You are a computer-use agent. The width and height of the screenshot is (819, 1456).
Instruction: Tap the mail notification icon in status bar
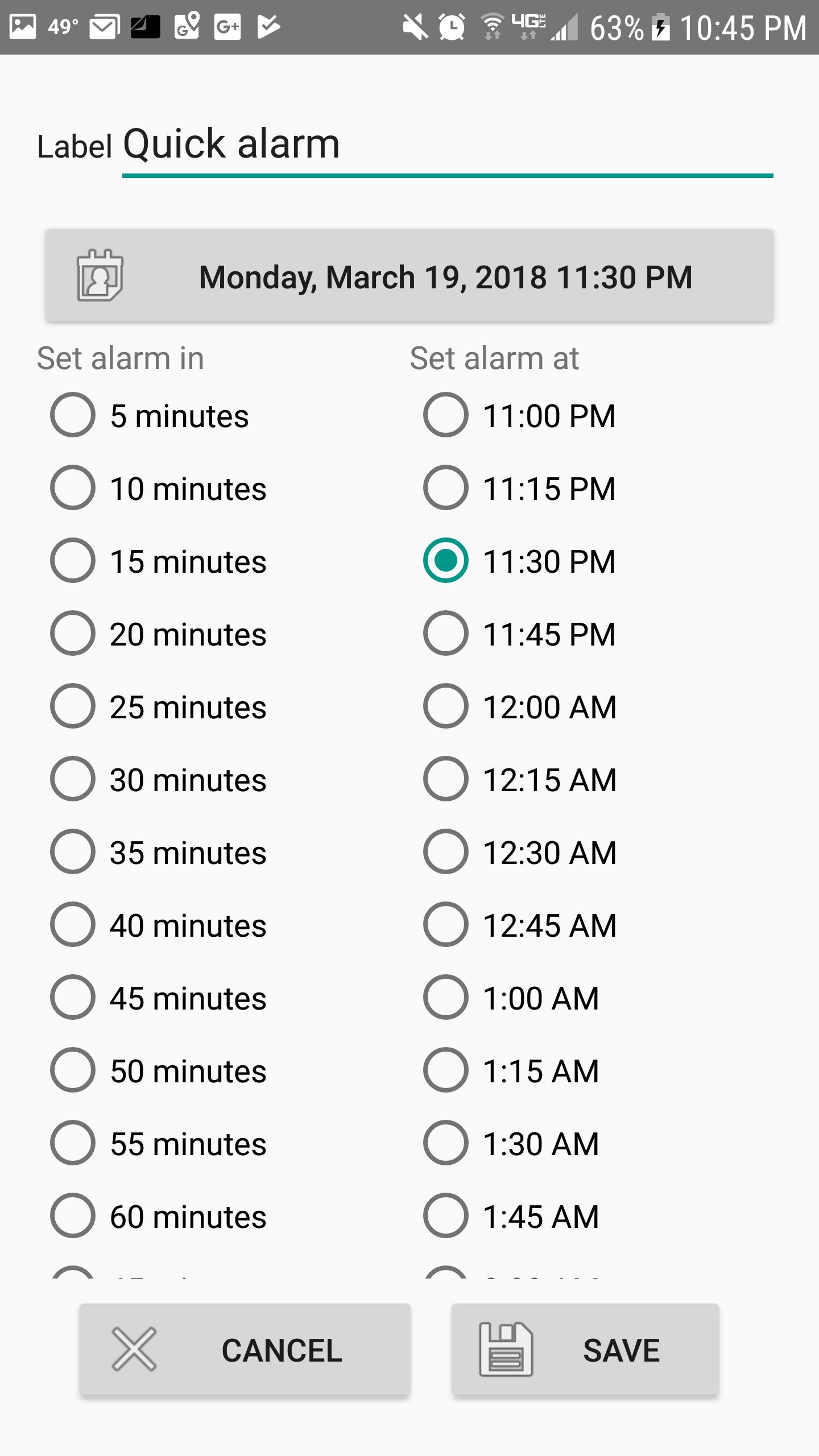[x=105, y=27]
